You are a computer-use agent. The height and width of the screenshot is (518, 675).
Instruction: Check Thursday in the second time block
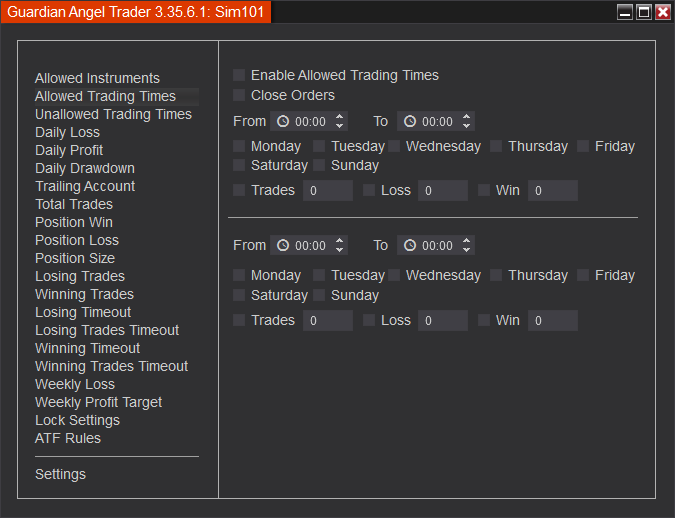(496, 275)
